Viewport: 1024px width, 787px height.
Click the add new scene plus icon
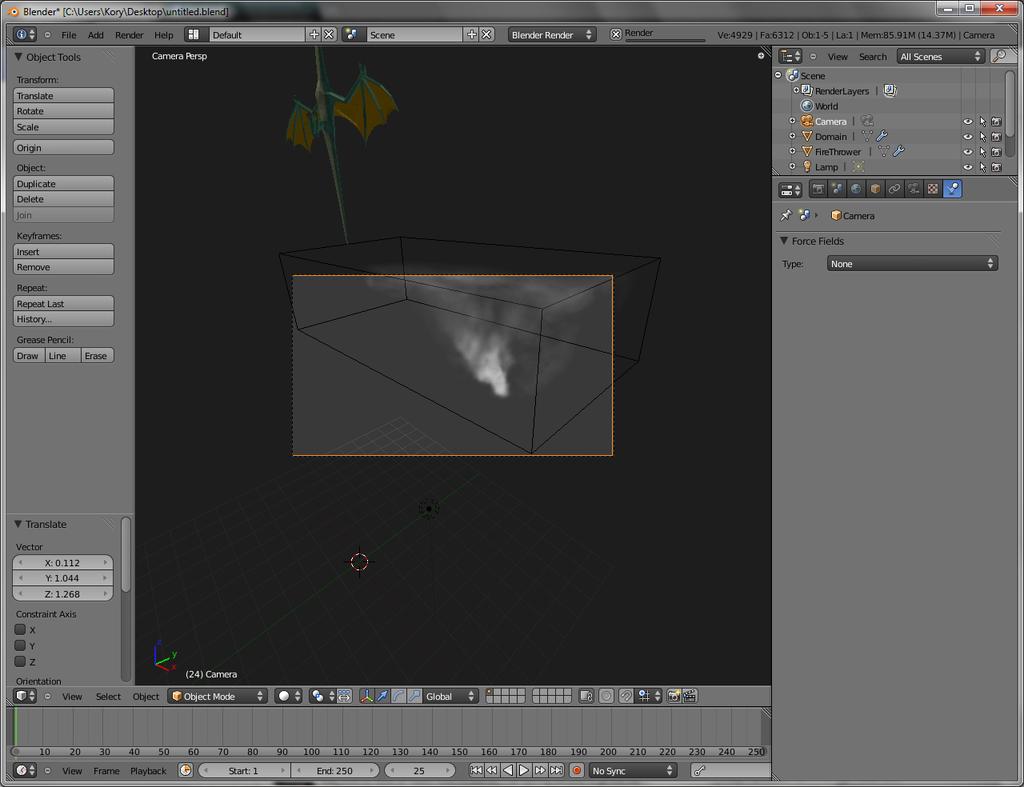coord(472,35)
